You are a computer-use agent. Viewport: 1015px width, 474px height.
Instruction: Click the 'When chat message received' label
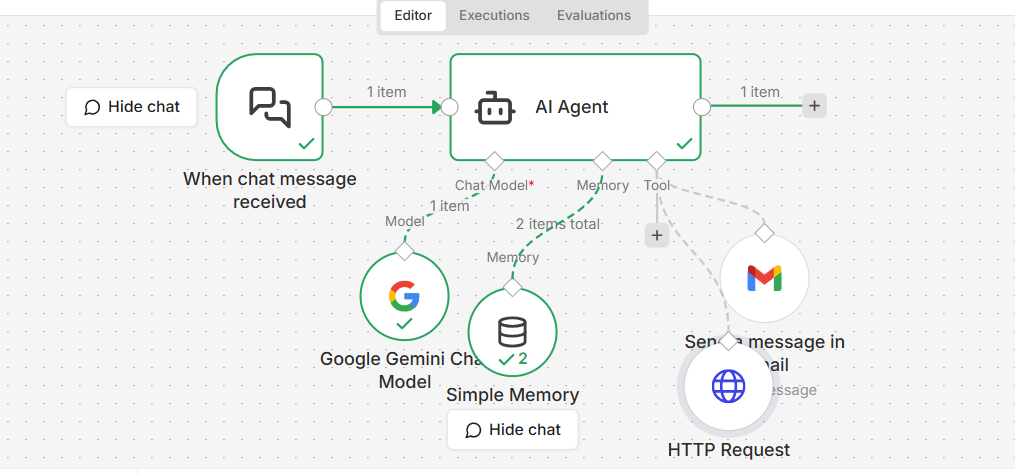269,190
